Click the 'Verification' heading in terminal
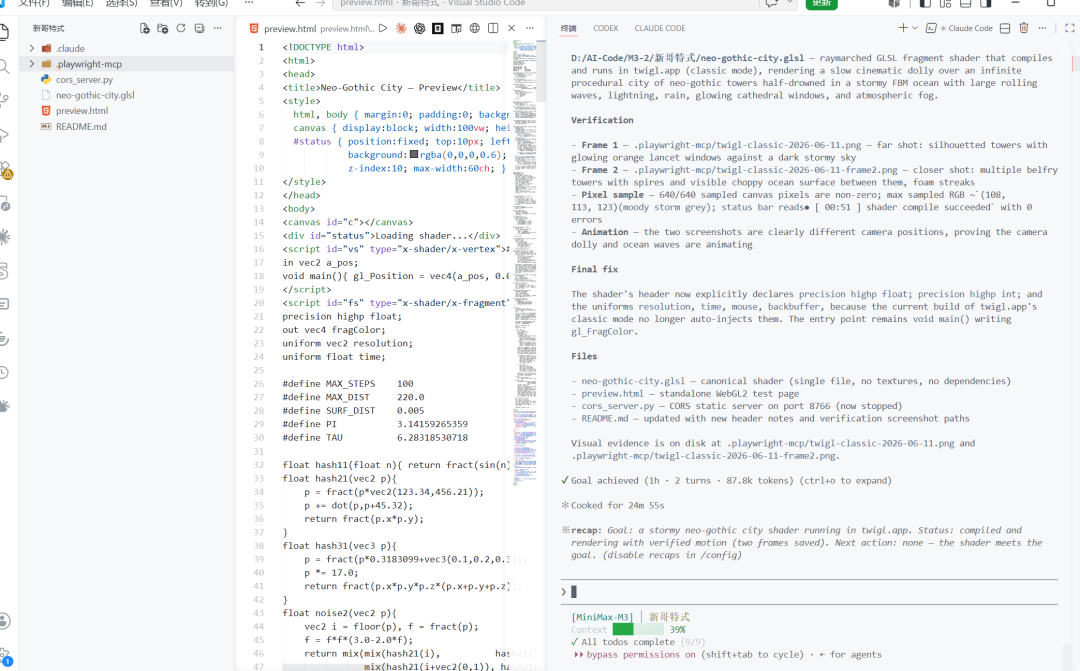Screen dimensions: 1080x671 point(602,120)
